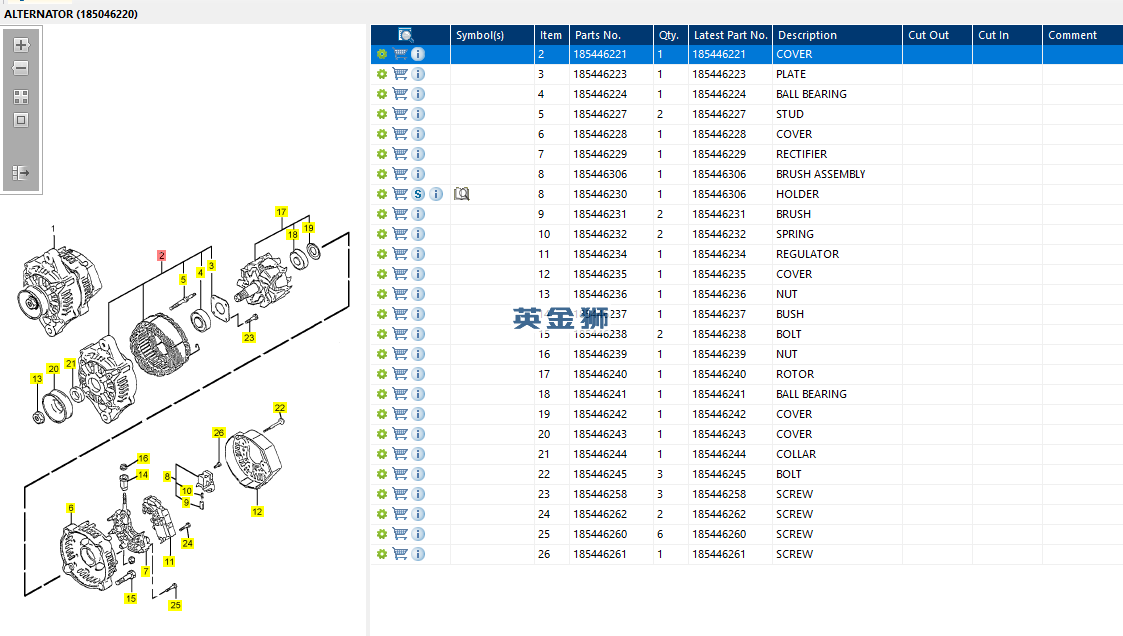Sort by Parts No. column header

(x=611, y=34)
